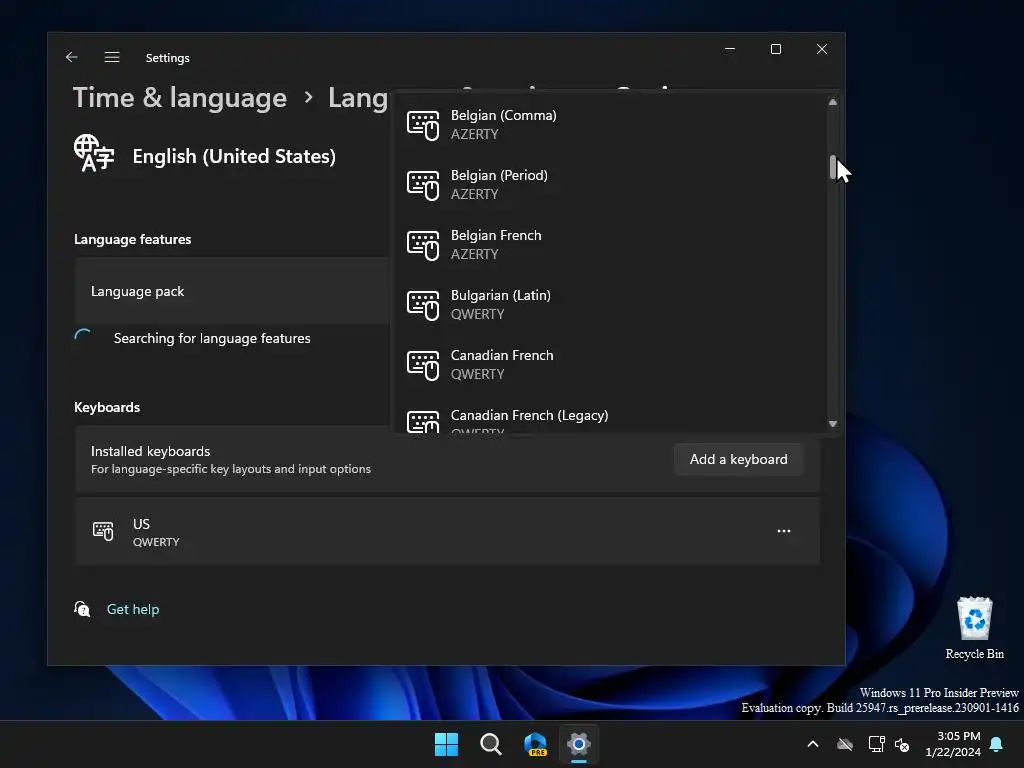Pick Bulgarian (Latin) keyboard layout

pos(608,305)
